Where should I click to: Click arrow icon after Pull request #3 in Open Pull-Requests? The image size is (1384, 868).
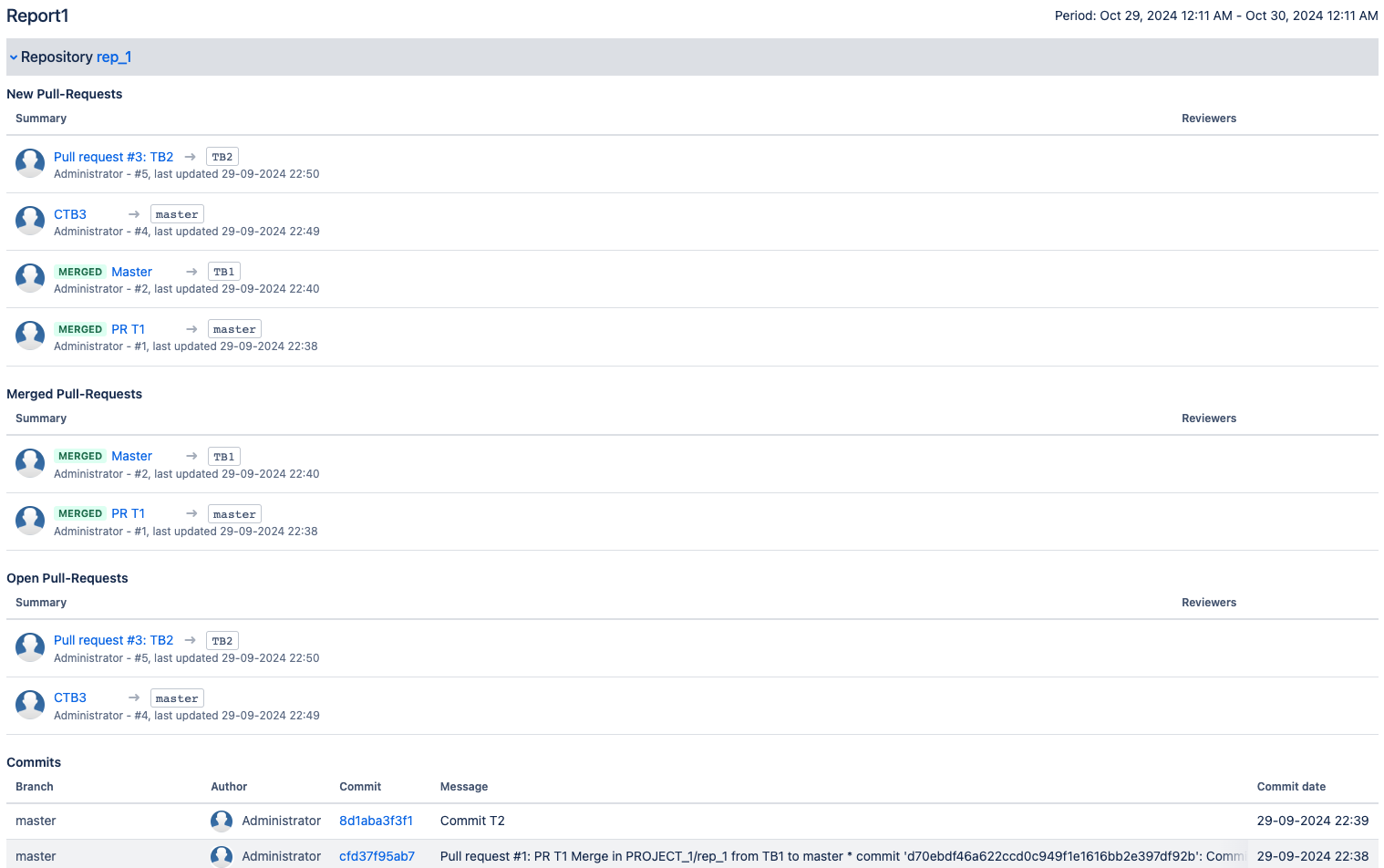click(190, 641)
